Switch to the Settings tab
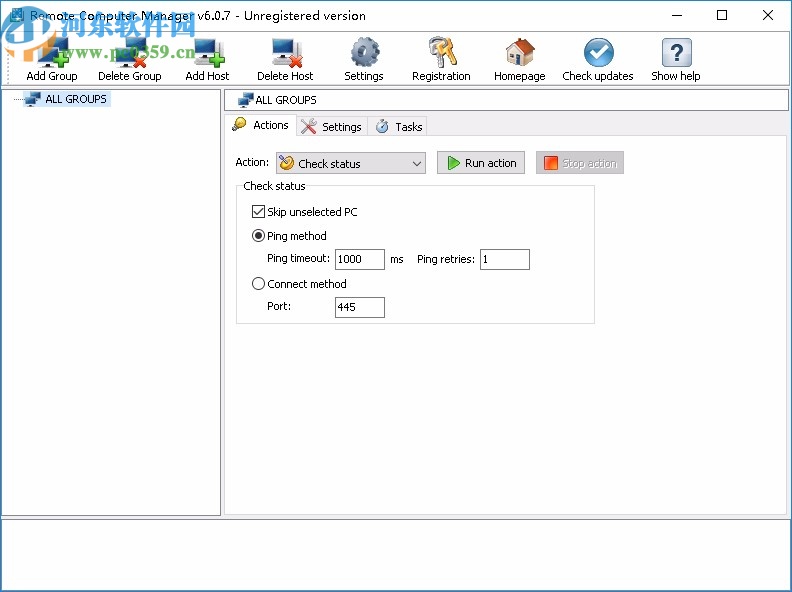 pos(332,127)
